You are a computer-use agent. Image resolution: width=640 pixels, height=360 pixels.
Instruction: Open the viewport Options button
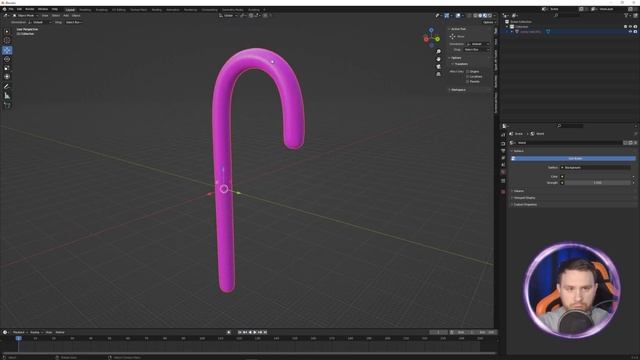[488, 22]
